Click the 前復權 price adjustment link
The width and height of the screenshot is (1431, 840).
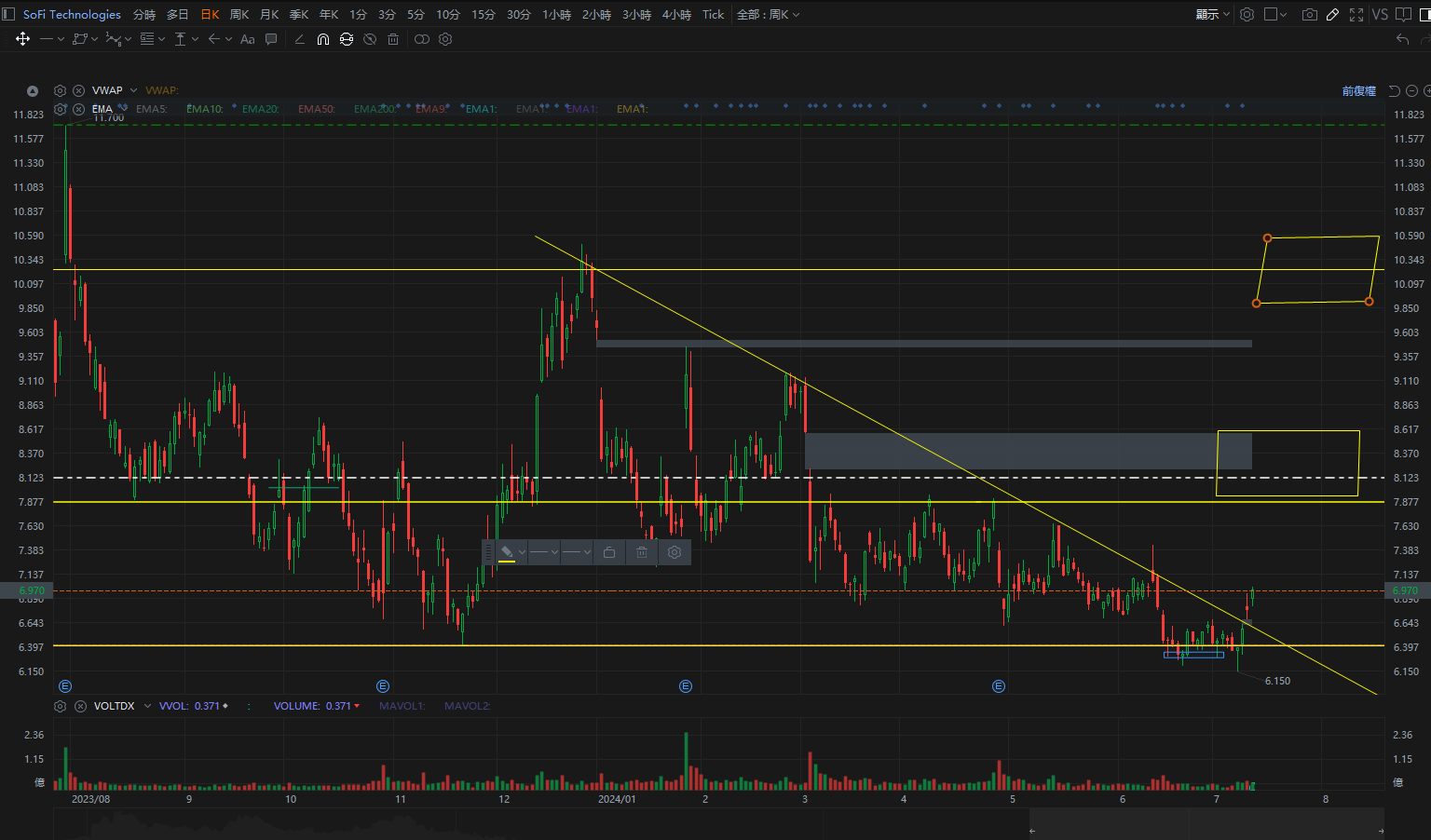click(1359, 90)
